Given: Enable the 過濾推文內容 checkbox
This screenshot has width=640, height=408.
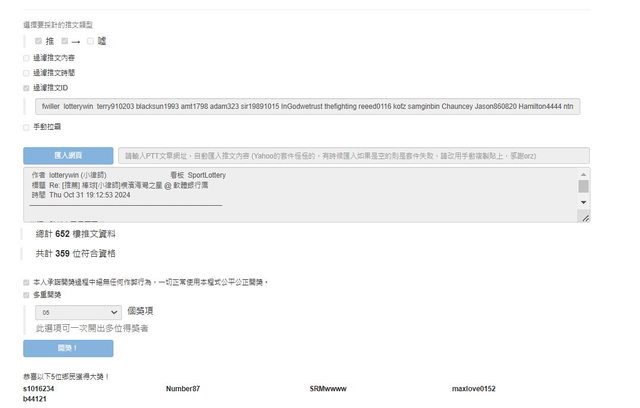Looking at the screenshot, I should click(x=27, y=58).
